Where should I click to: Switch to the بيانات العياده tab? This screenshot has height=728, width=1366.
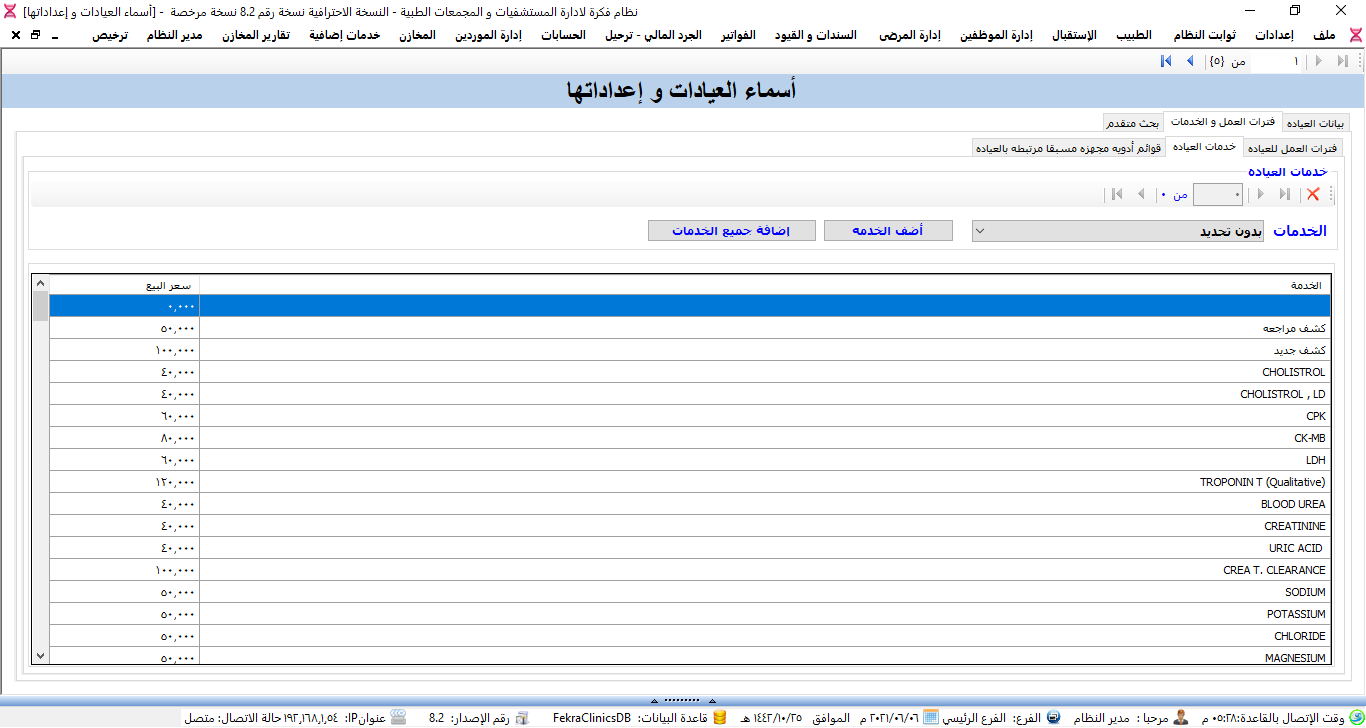click(x=1313, y=123)
